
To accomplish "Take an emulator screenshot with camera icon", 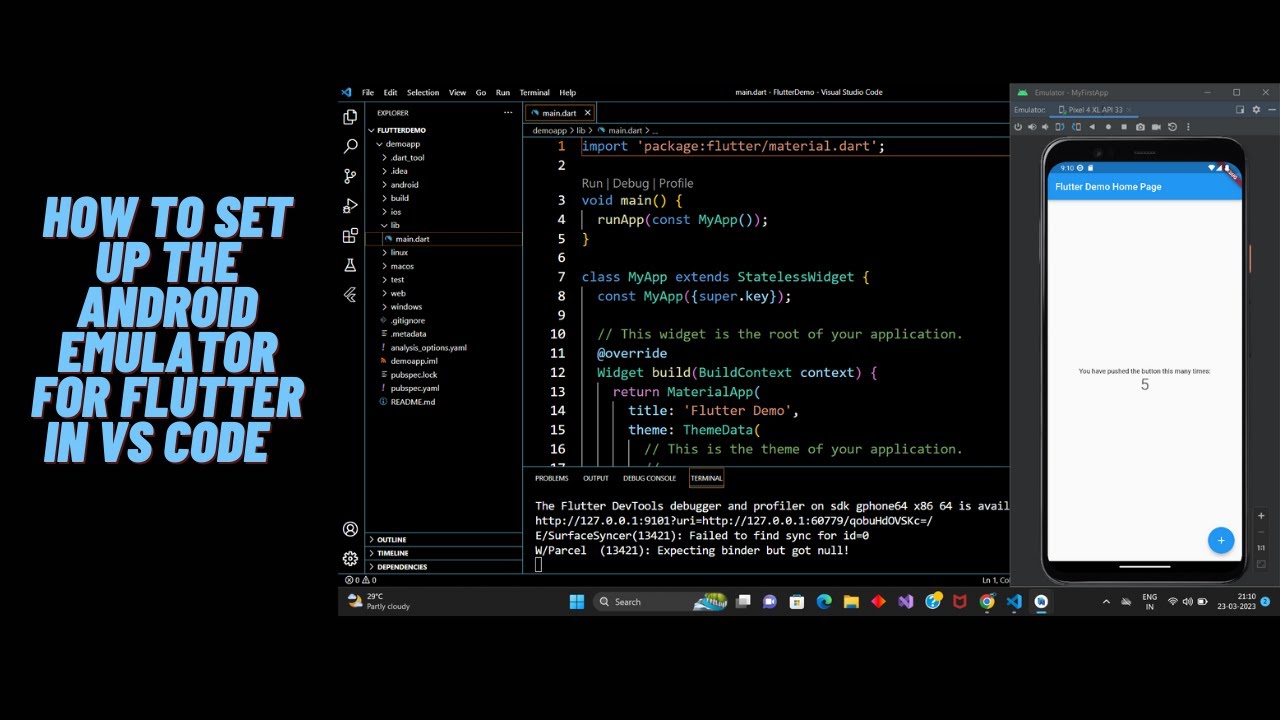I will tap(1140, 127).
